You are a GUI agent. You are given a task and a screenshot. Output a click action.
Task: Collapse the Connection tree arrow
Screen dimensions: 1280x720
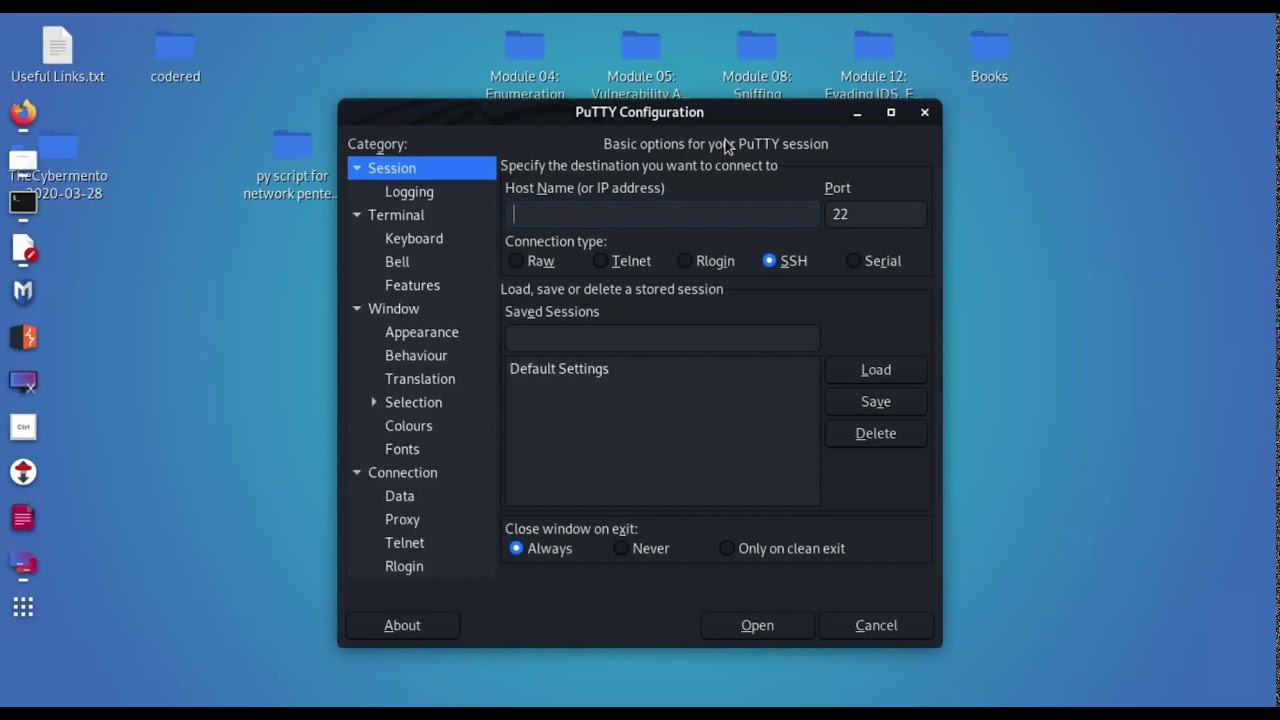(357, 473)
